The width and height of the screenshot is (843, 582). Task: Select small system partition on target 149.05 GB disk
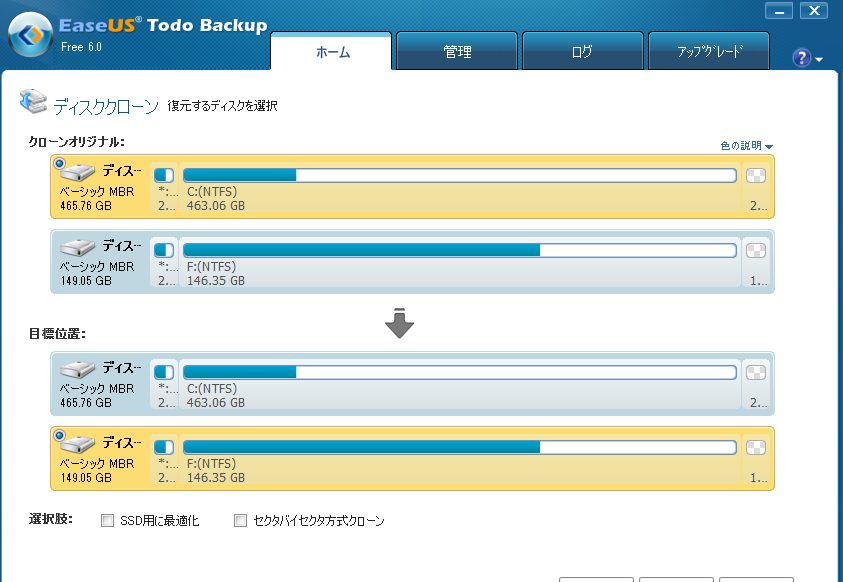click(164, 447)
